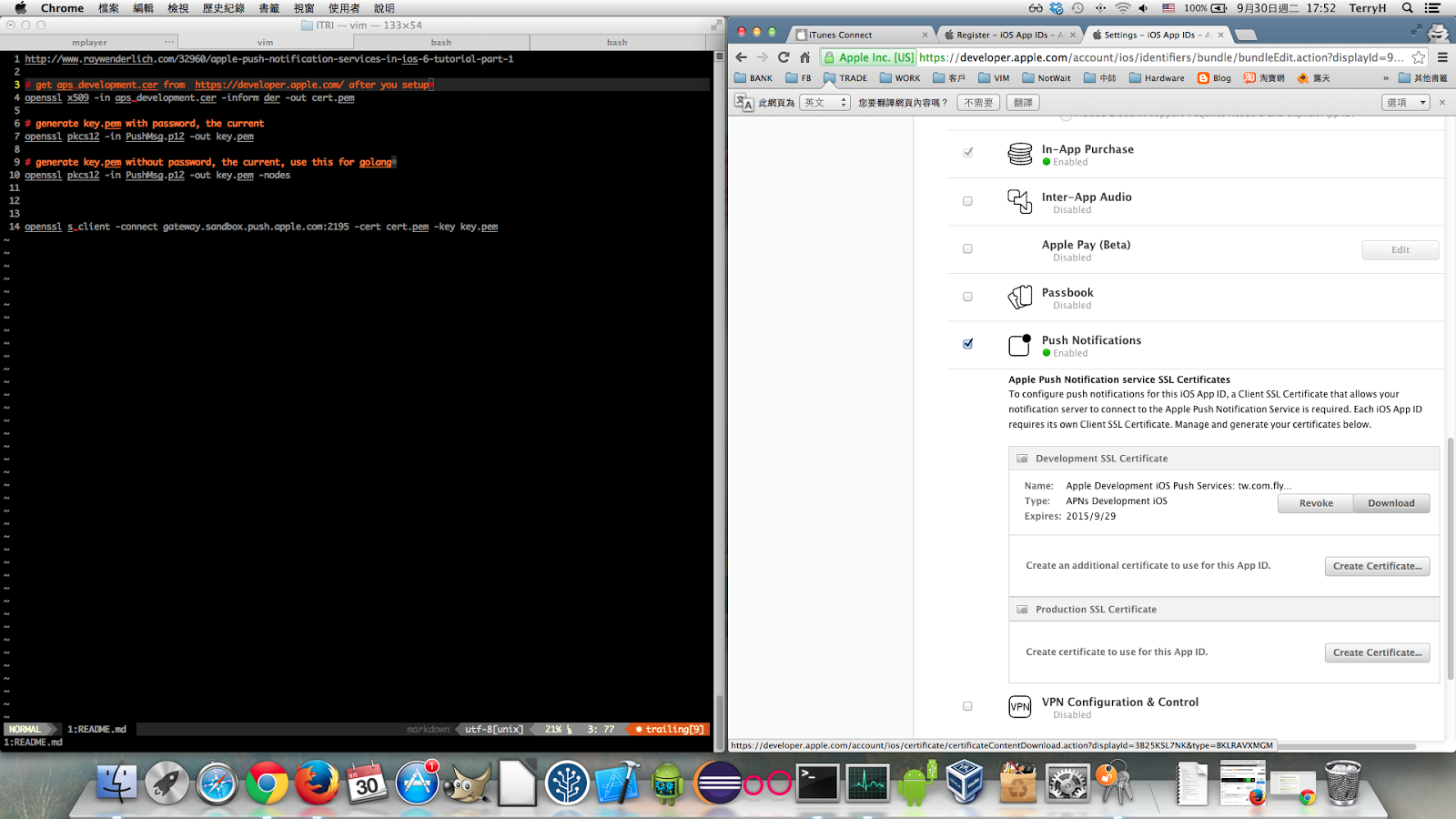Screen dimensions: 1456x819
Task: Switch to Register iOS App IDs tab
Action: coord(1008,35)
